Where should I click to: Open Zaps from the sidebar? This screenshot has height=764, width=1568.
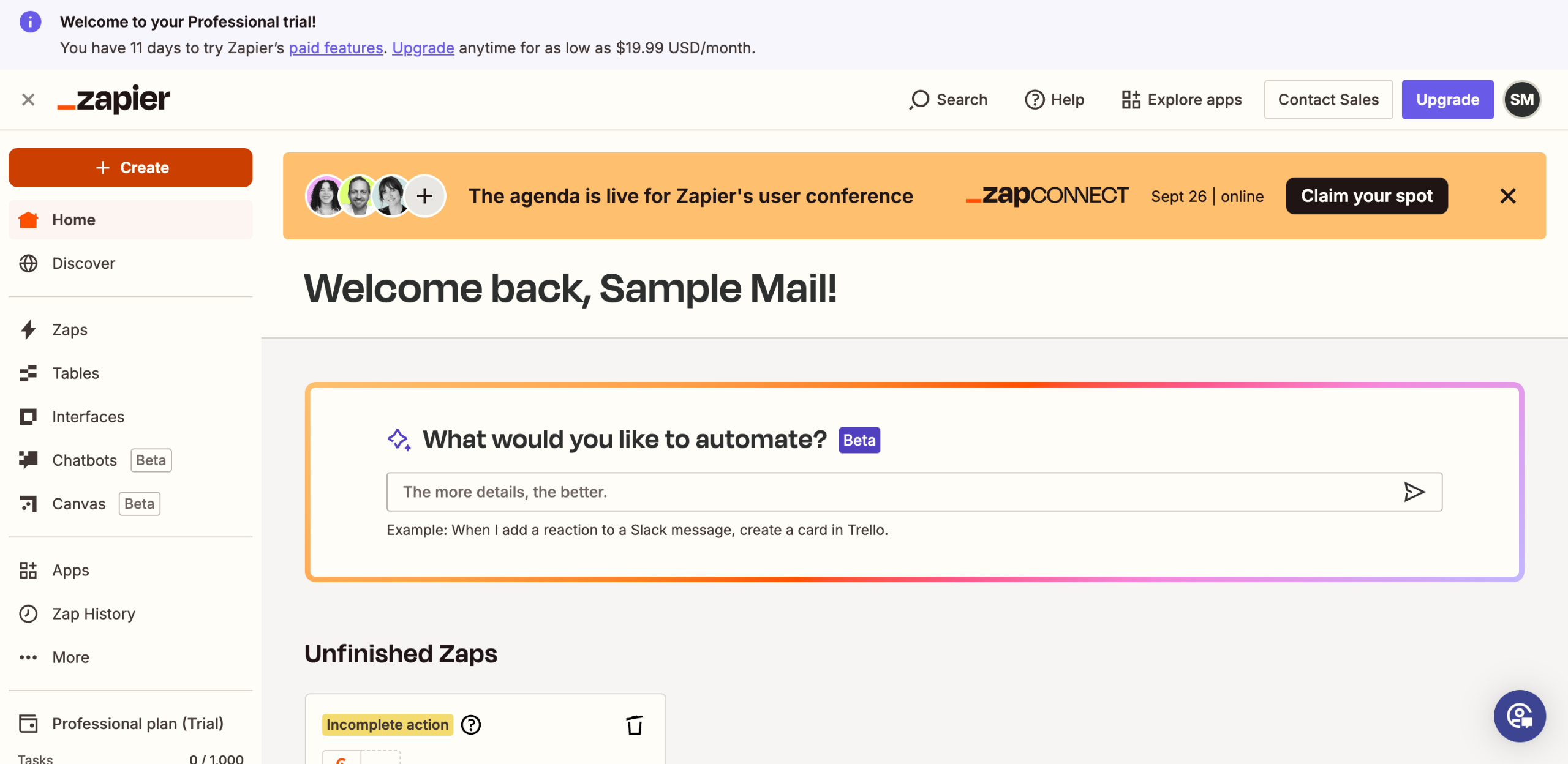coord(69,329)
